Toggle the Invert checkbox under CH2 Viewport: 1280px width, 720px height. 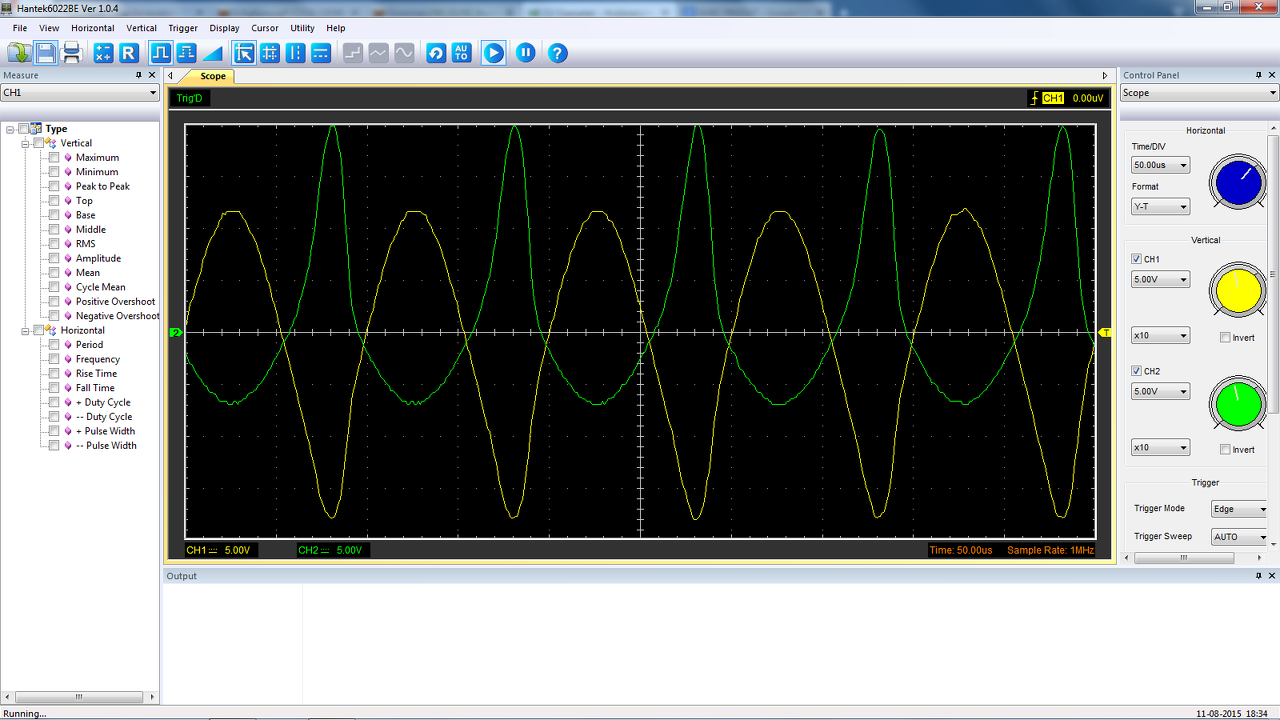click(x=1225, y=450)
